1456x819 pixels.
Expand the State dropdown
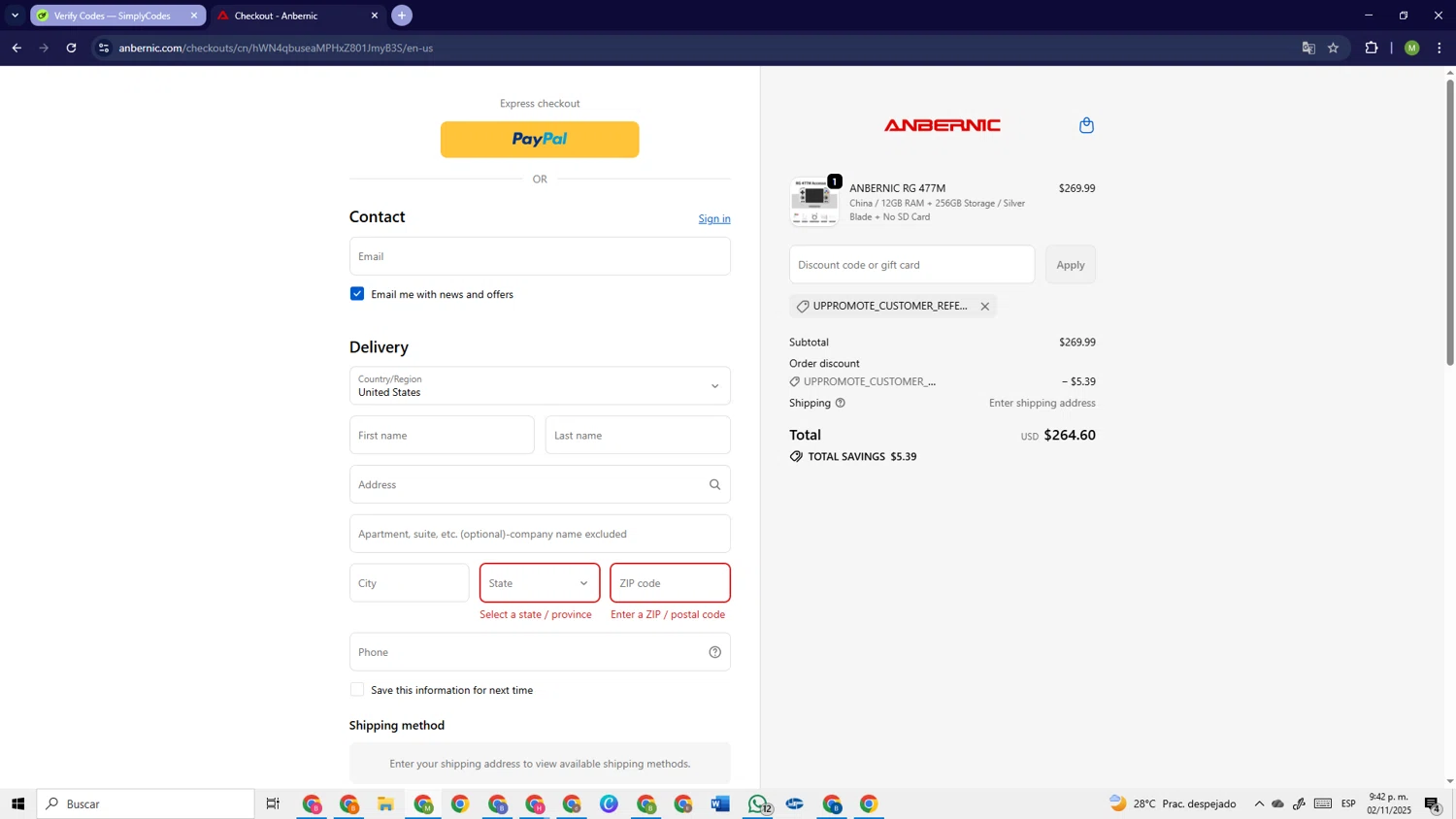click(x=540, y=583)
